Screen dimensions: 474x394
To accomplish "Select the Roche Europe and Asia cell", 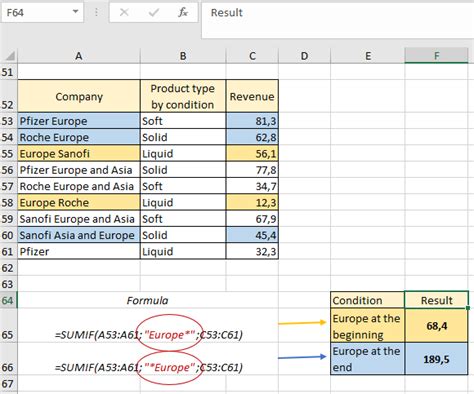I will pos(79,186).
